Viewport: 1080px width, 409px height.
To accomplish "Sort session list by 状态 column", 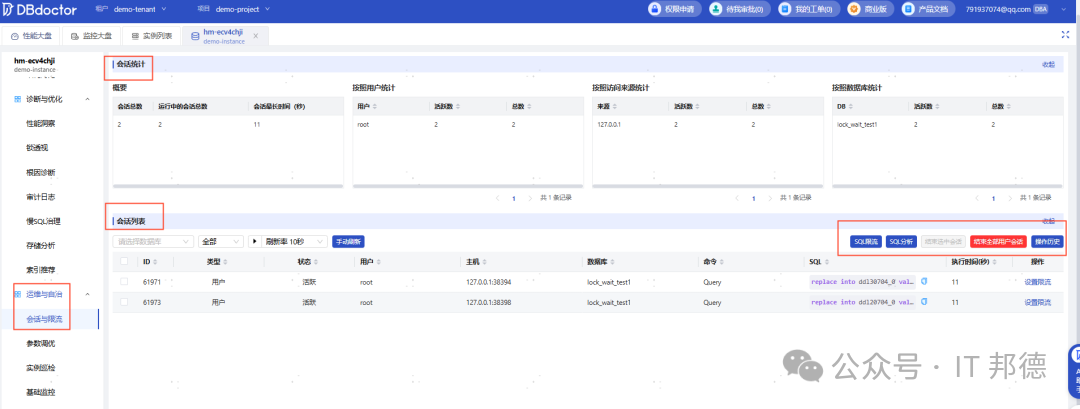I will (x=315, y=262).
